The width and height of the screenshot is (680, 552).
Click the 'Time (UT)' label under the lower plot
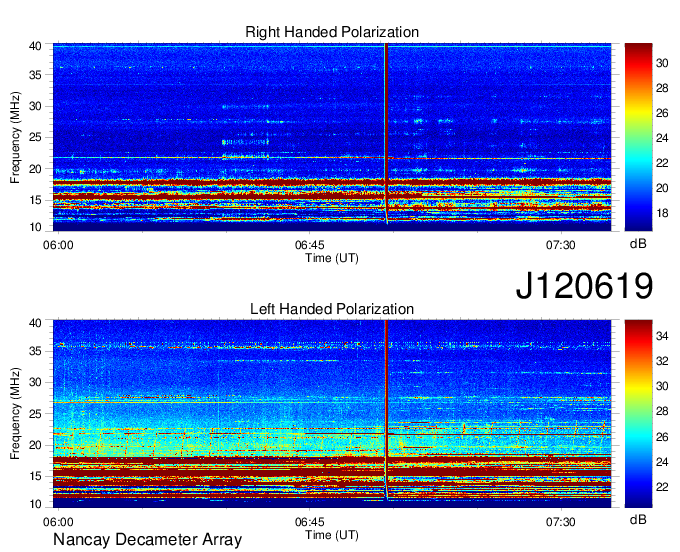pyautogui.click(x=332, y=535)
